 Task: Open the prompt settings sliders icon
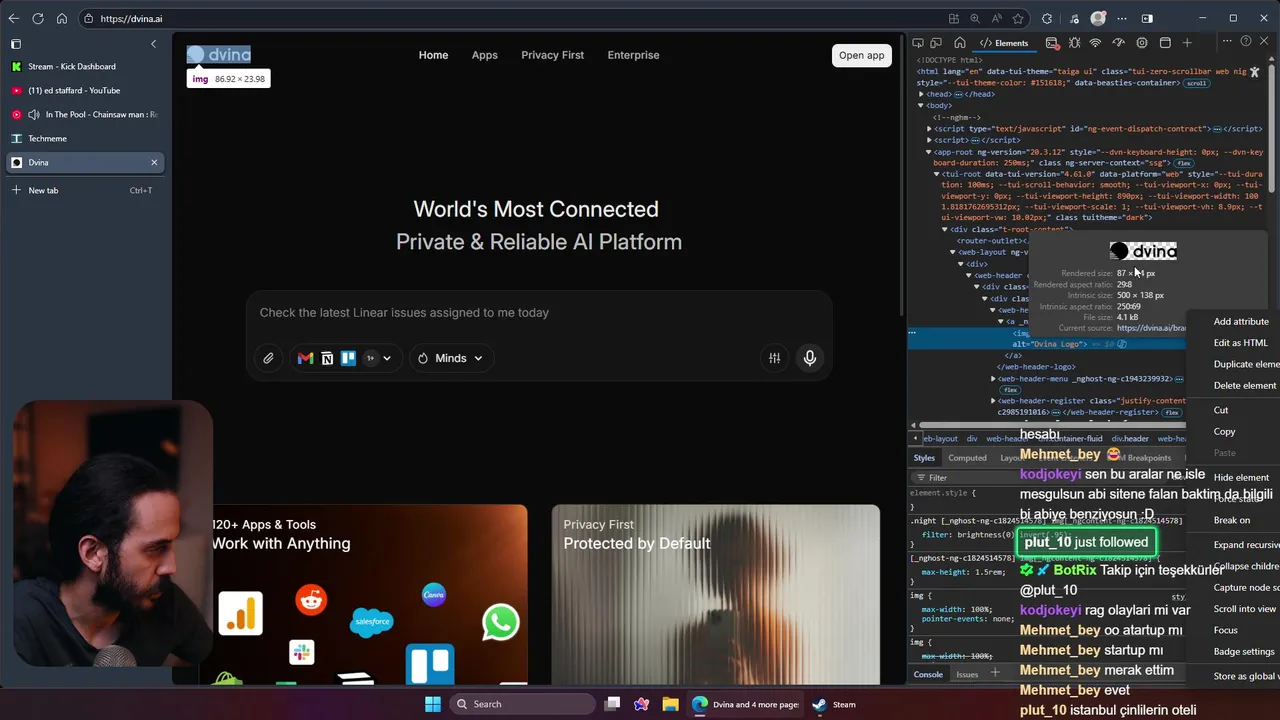[x=774, y=358]
